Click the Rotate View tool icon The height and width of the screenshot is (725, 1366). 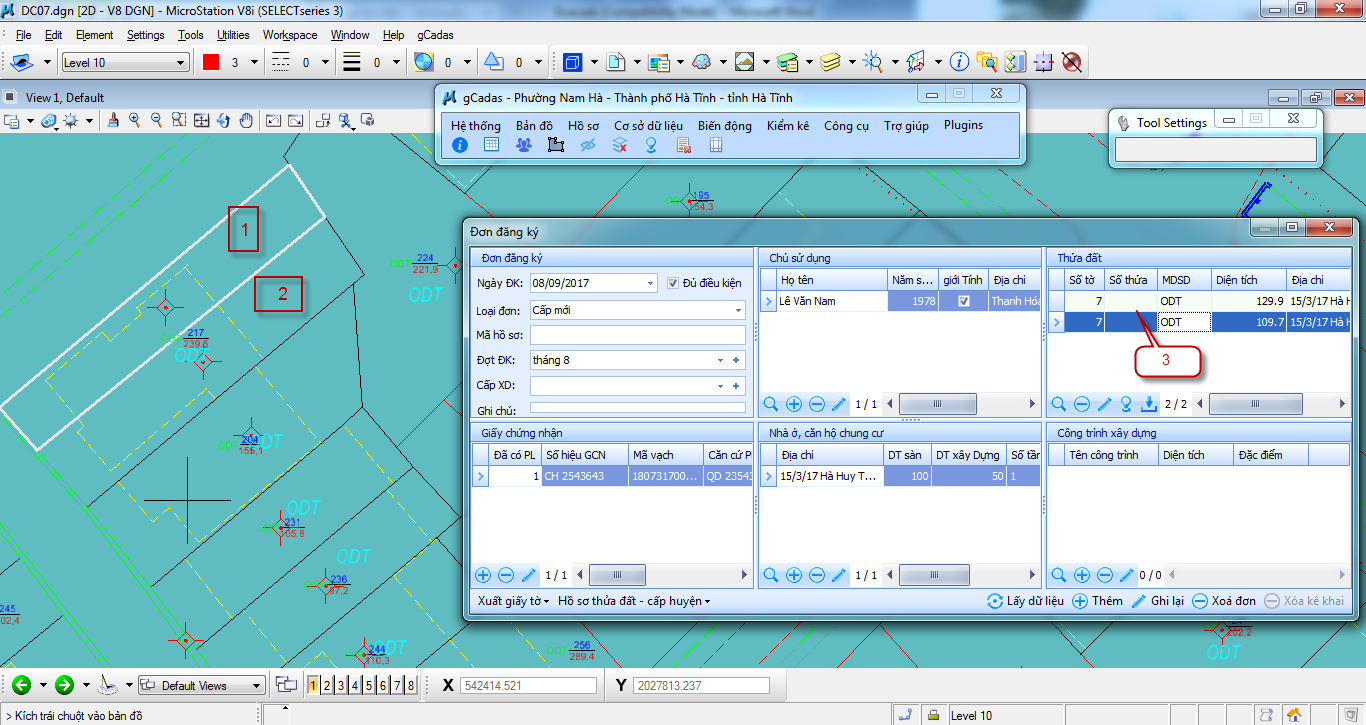[223, 121]
